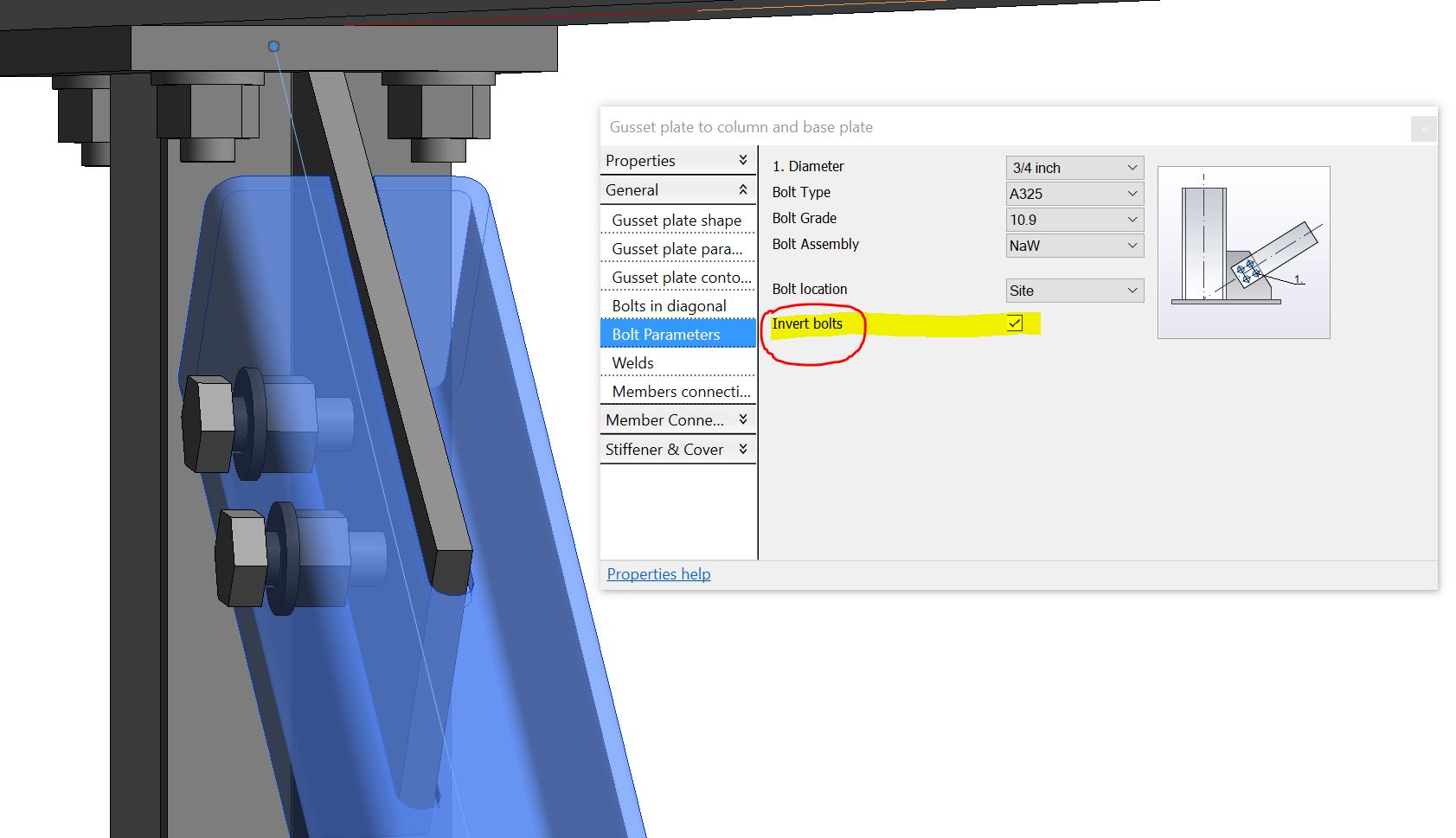Image resolution: width=1456 pixels, height=838 pixels.
Task: Uncheck the Invert bolts option
Action: pos(1012,324)
